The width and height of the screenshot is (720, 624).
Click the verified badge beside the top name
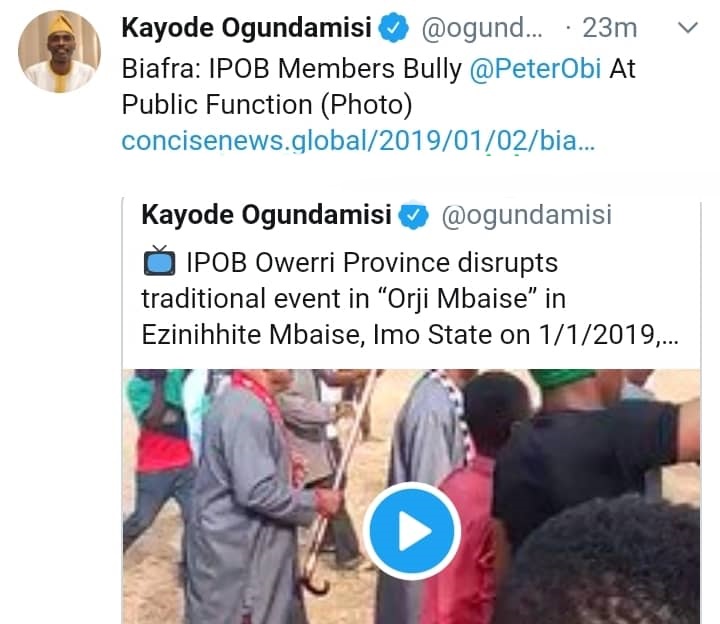(x=394, y=28)
